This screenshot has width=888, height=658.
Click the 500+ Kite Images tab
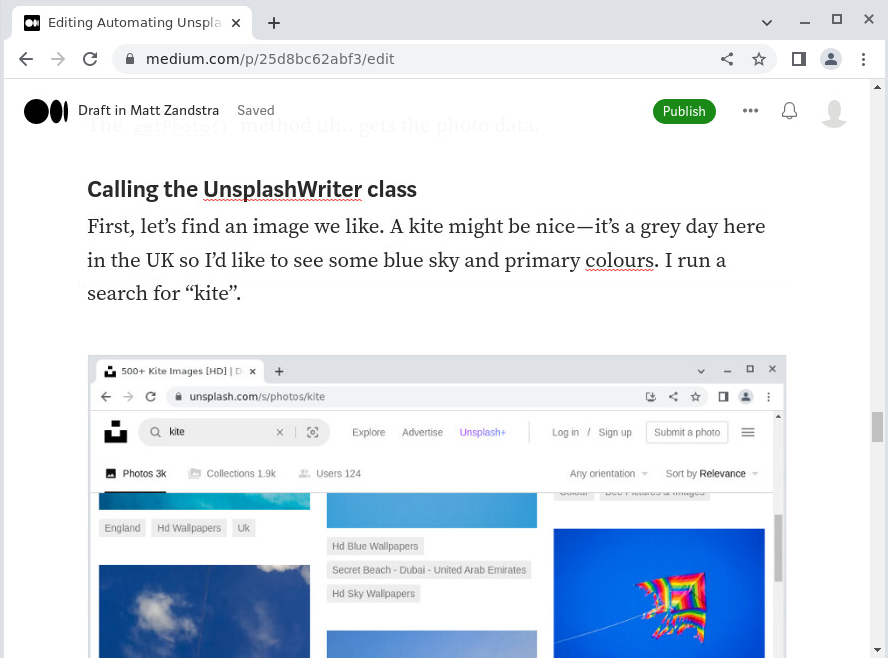click(x=180, y=371)
